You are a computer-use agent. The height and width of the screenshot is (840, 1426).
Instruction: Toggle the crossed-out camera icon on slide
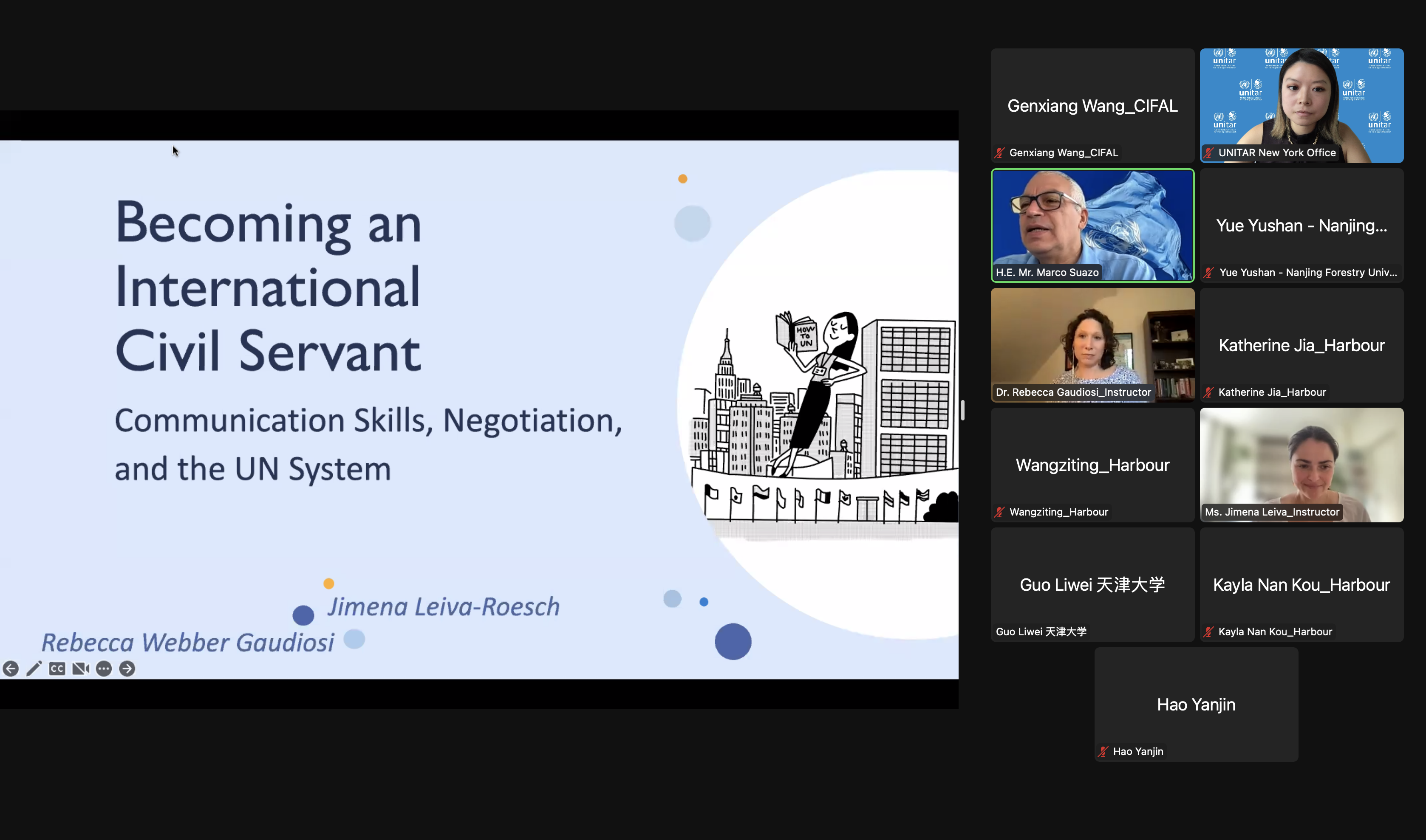pyautogui.click(x=80, y=668)
